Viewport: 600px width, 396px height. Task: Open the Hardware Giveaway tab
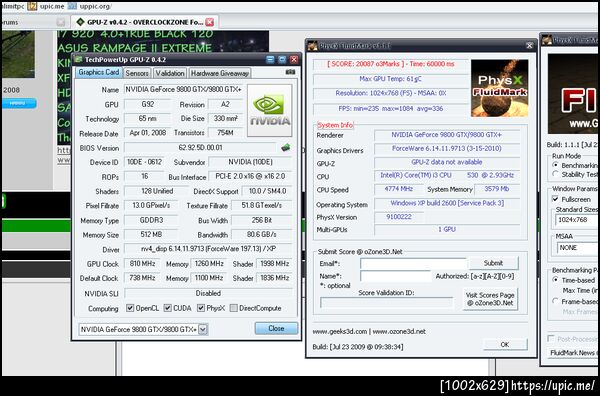(x=220, y=73)
